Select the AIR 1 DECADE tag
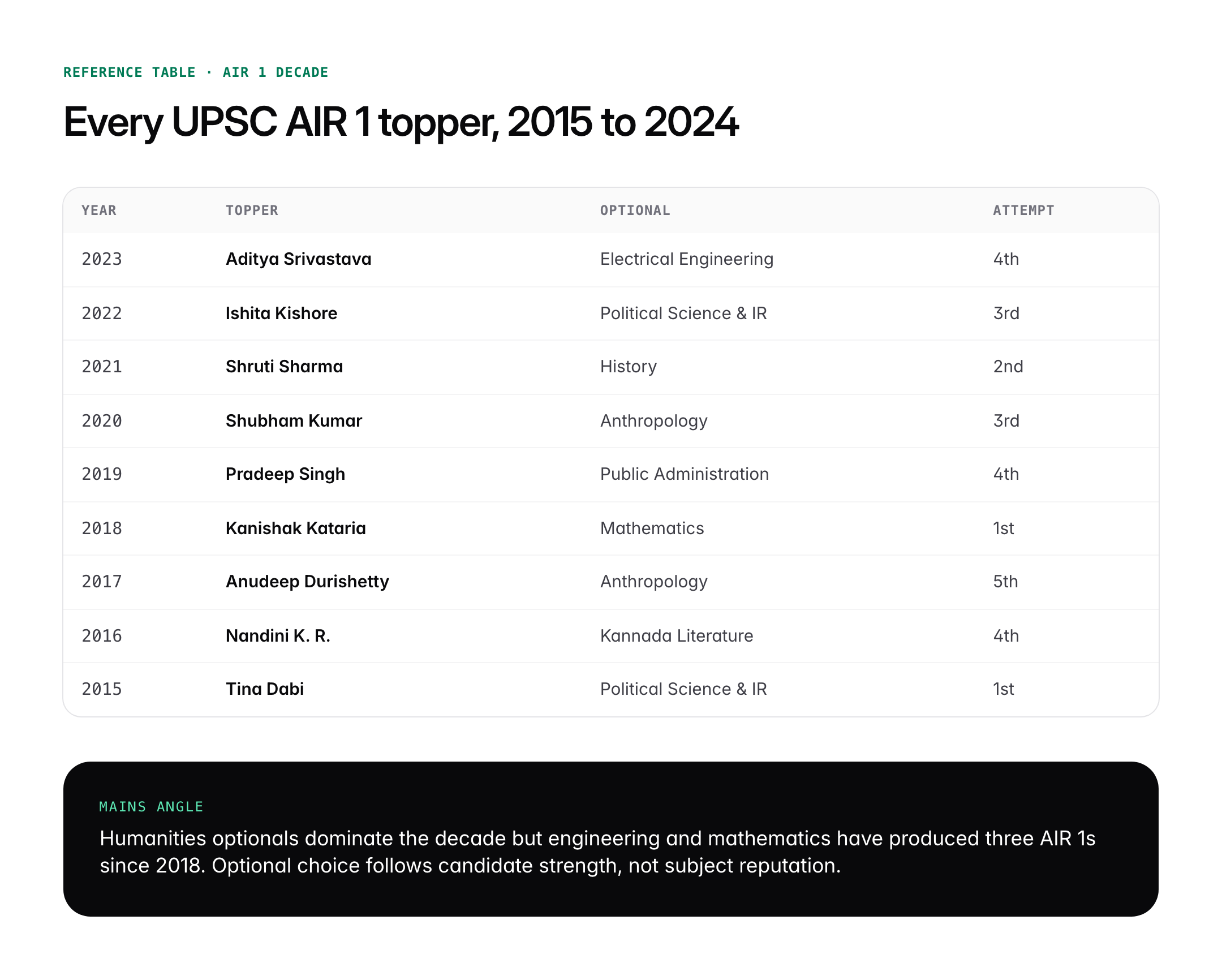1222x980 pixels. [274, 72]
